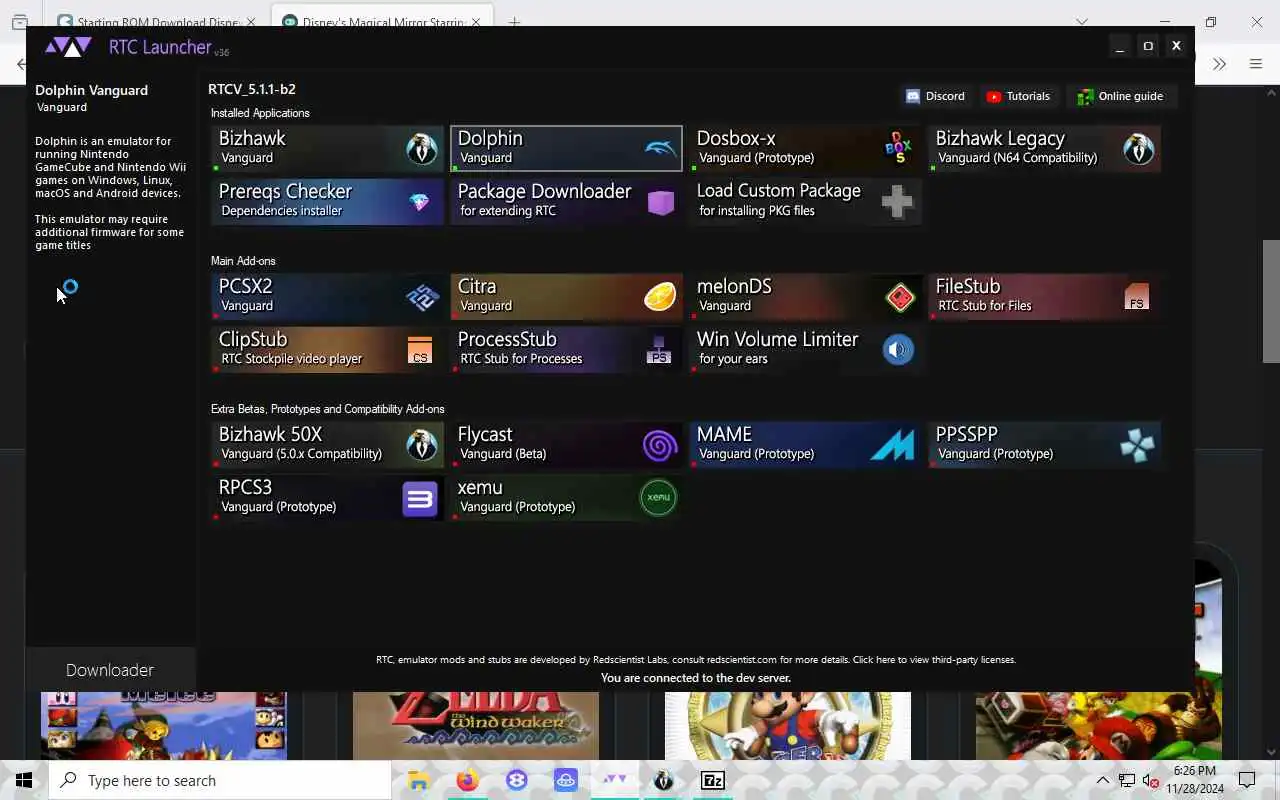Select the MAME Vanguard prototype tile
This screenshot has height=800, width=1280.
click(x=805, y=444)
